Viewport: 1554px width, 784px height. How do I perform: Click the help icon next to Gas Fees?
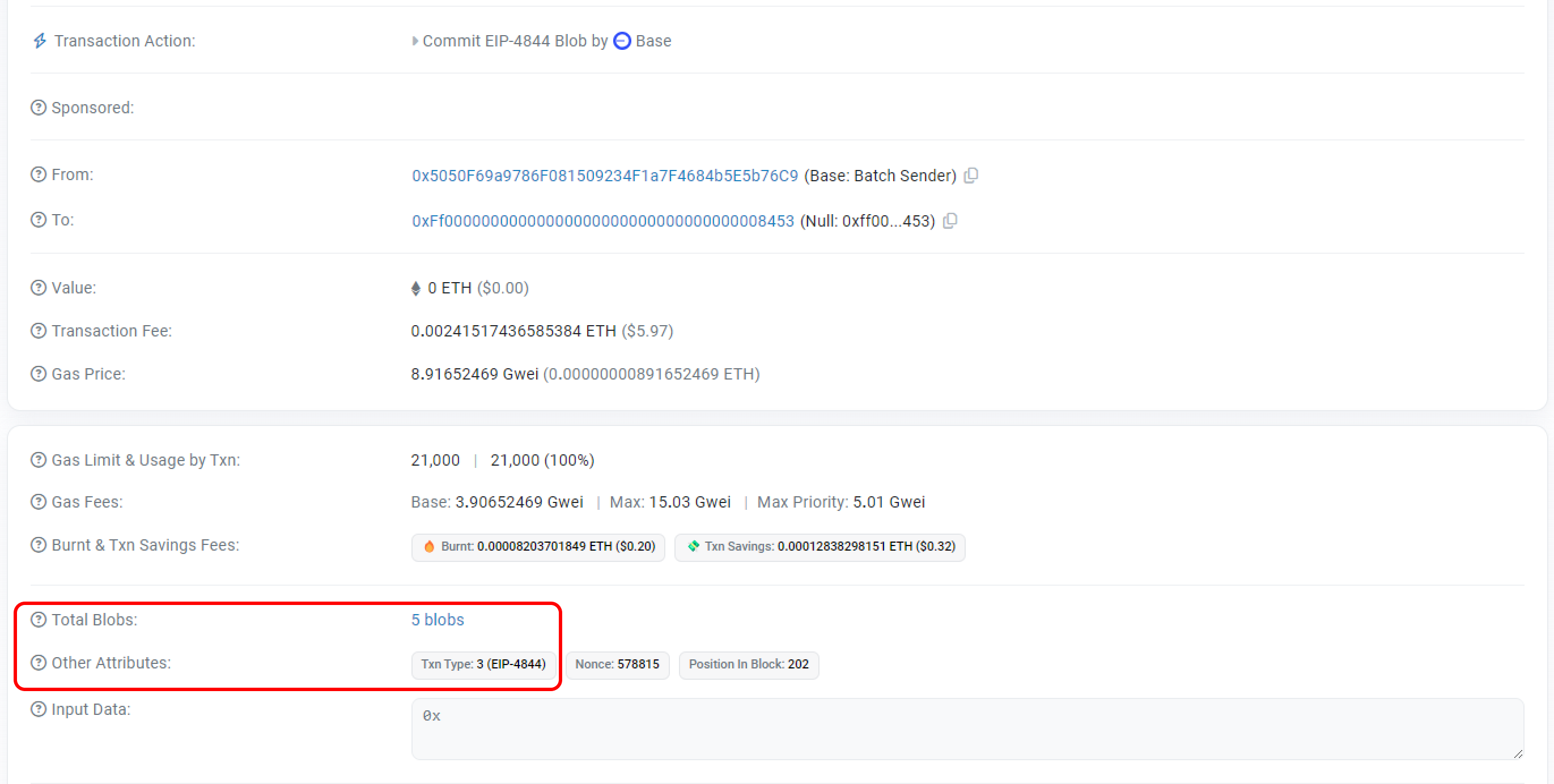[39, 502]
